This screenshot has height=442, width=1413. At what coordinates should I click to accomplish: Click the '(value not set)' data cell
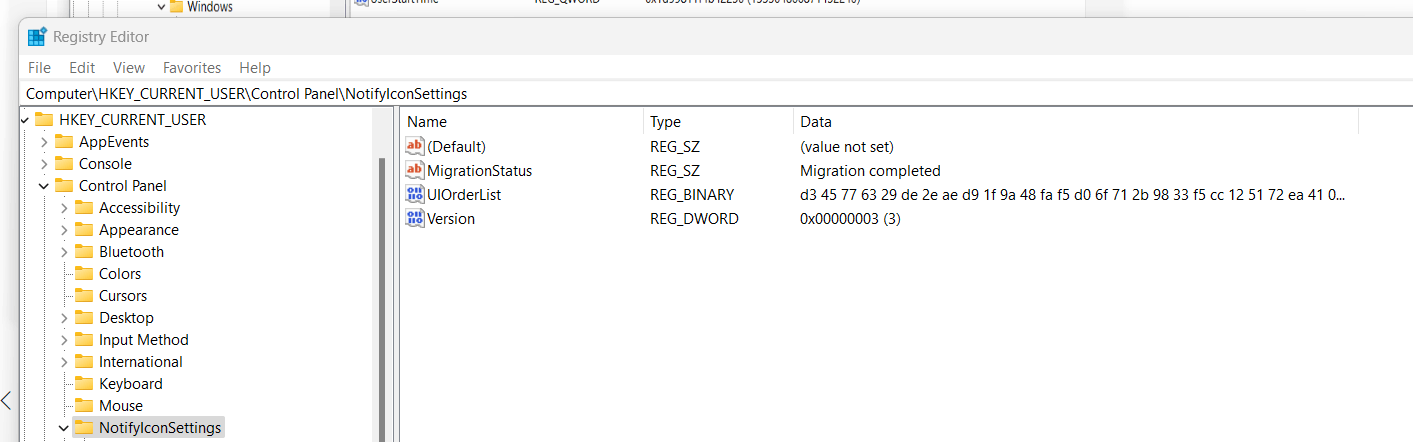coord(847,146)
